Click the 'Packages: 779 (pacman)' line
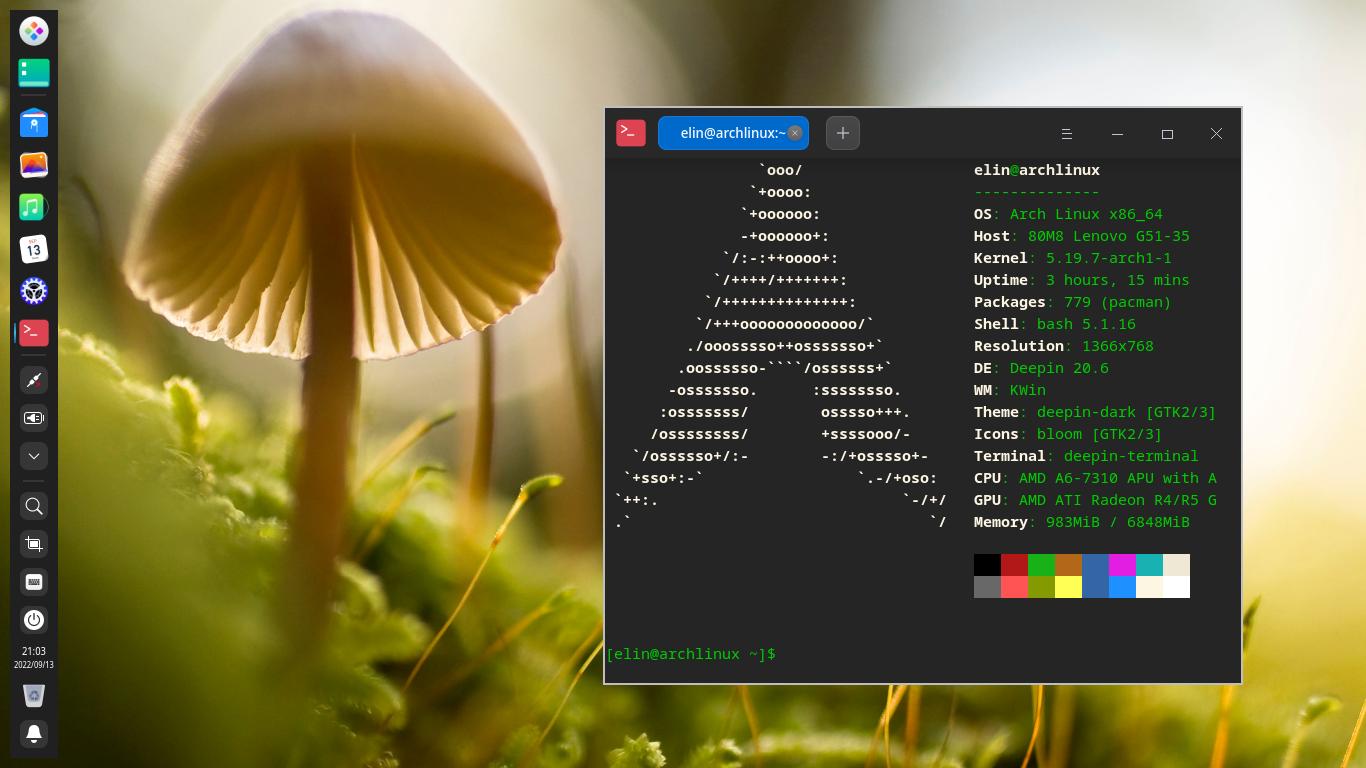The width and height of the screenshot is (1366, 768). 1073,302
